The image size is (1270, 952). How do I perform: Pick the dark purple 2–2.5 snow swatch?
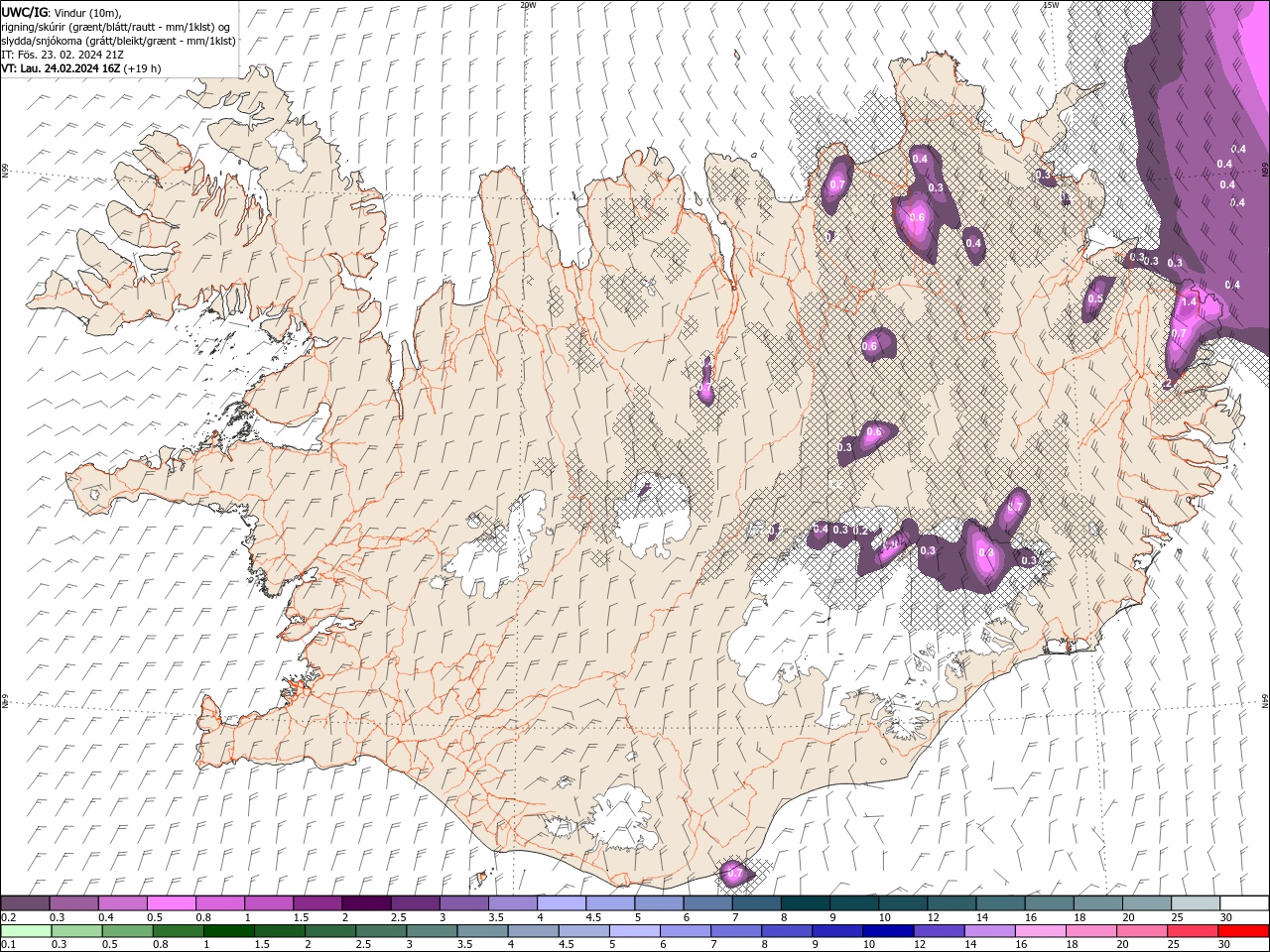[x=366, y=903]
